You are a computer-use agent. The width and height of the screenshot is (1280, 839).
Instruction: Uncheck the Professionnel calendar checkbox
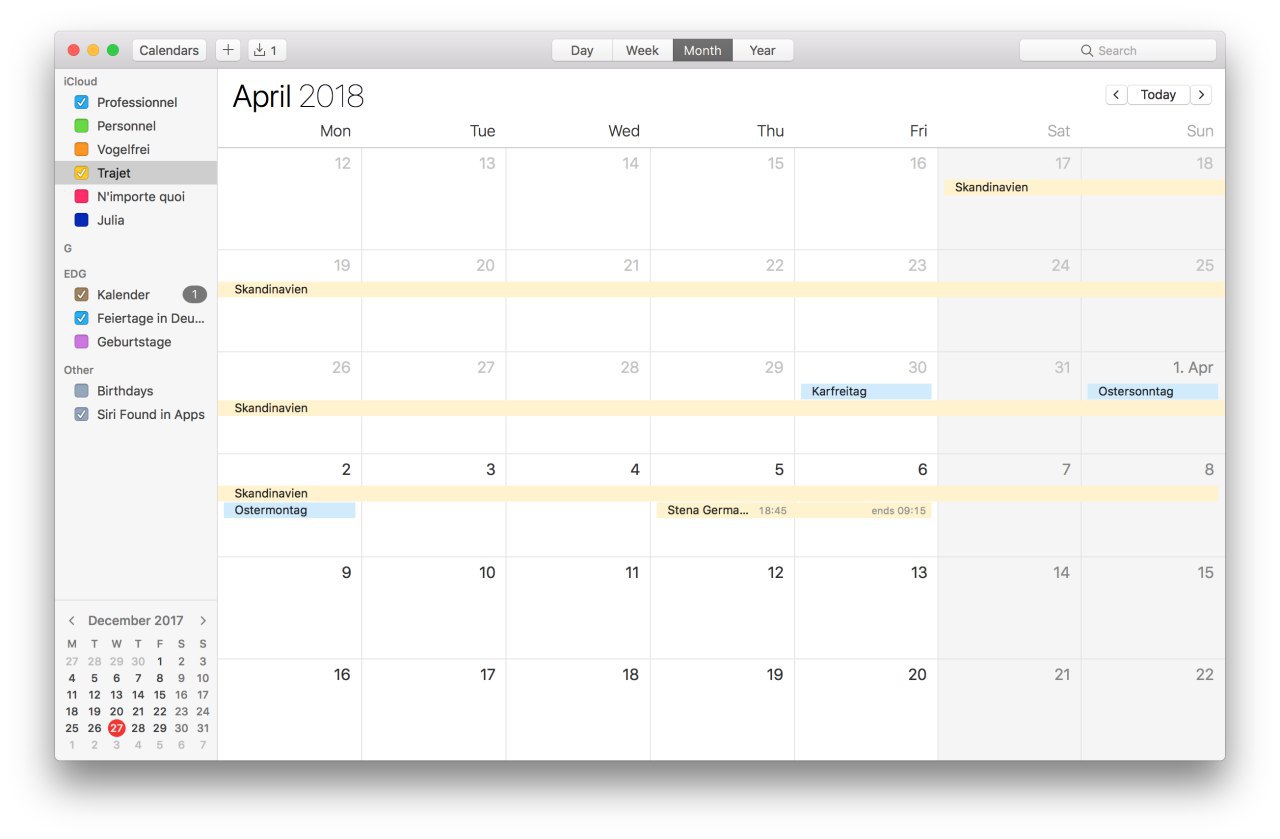82,102
